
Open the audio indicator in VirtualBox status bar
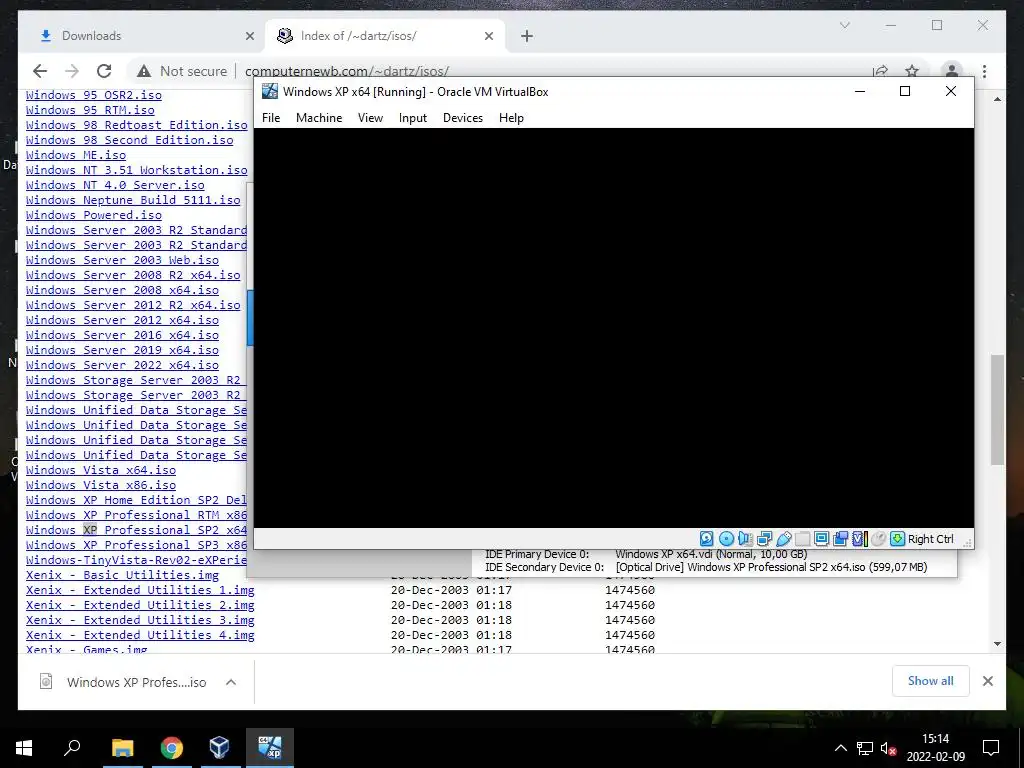click(745, 539)
